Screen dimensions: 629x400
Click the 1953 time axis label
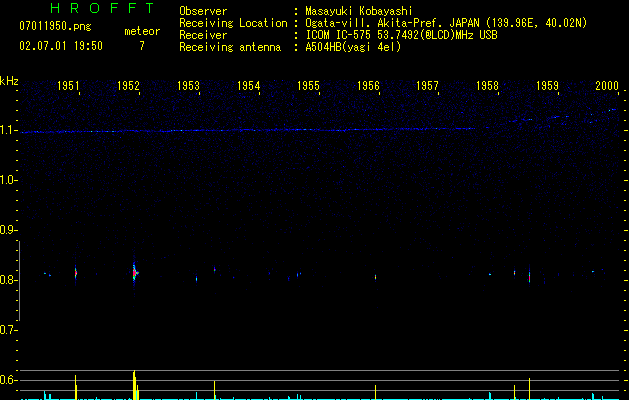[x=188, y=85]
